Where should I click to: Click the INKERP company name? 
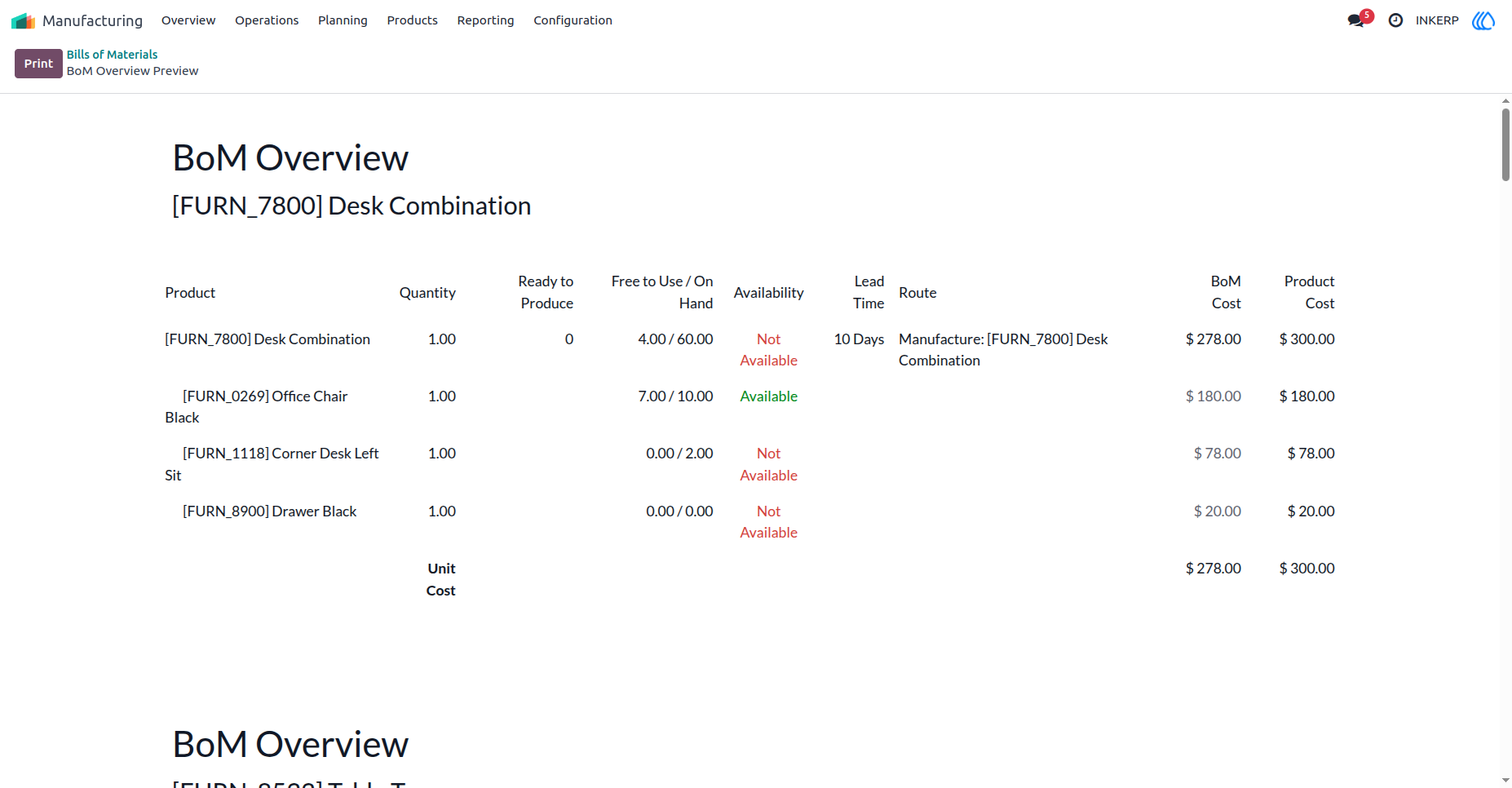pos(1437,20)
